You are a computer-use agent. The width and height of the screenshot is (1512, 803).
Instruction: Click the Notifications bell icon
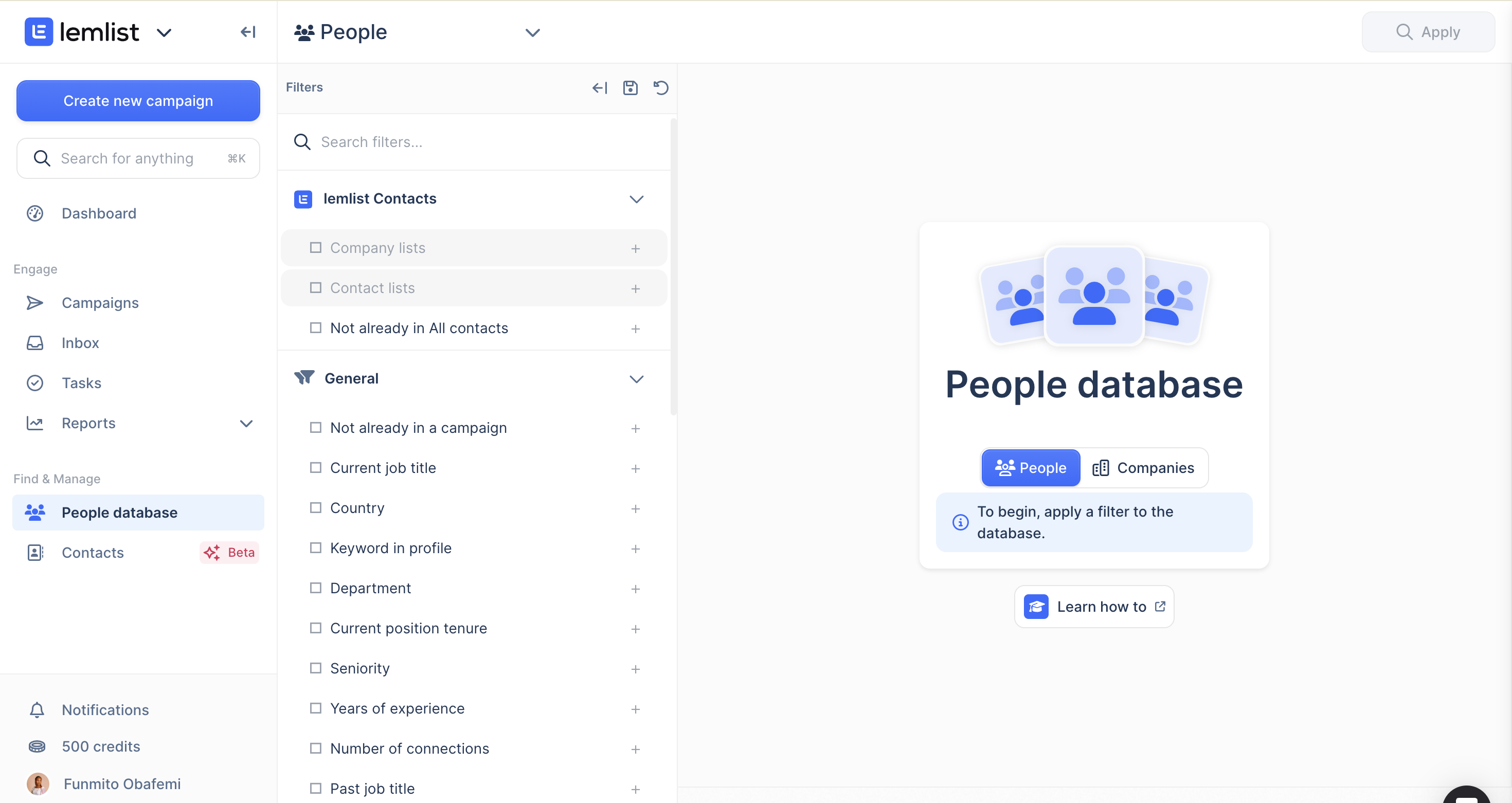point(37,710)
